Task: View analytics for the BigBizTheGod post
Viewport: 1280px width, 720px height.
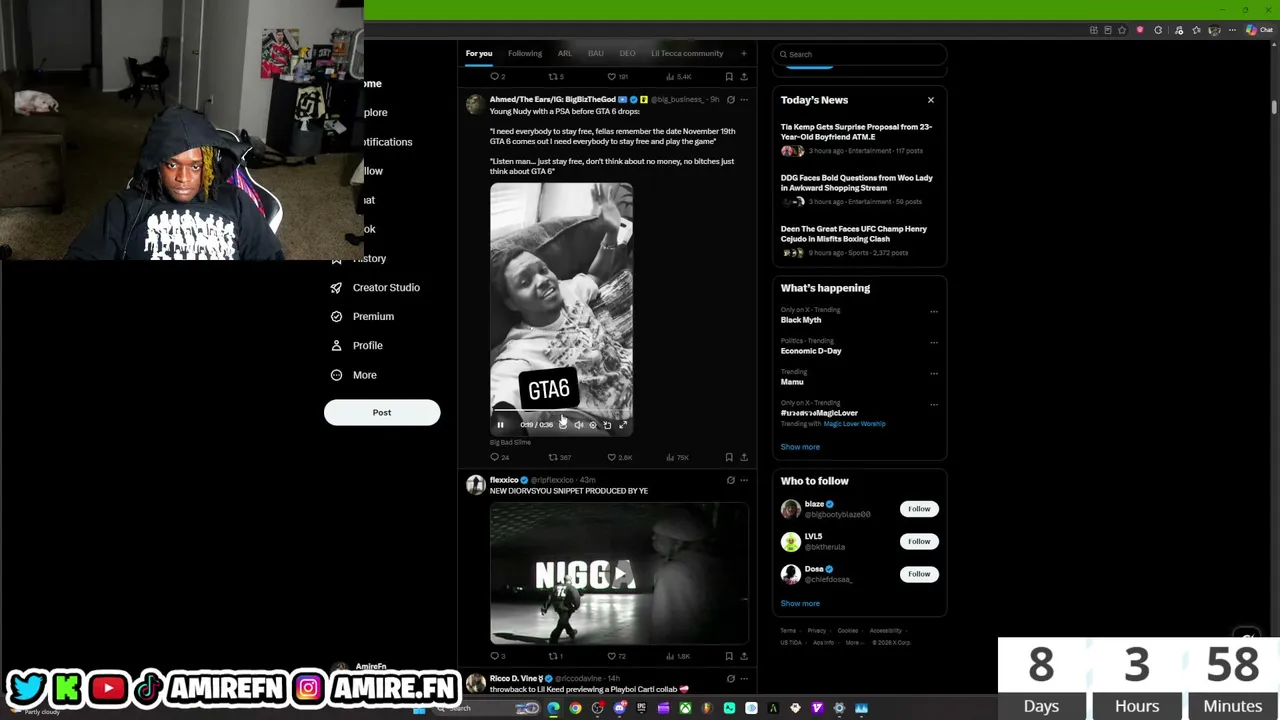Action: click(677, 457)
